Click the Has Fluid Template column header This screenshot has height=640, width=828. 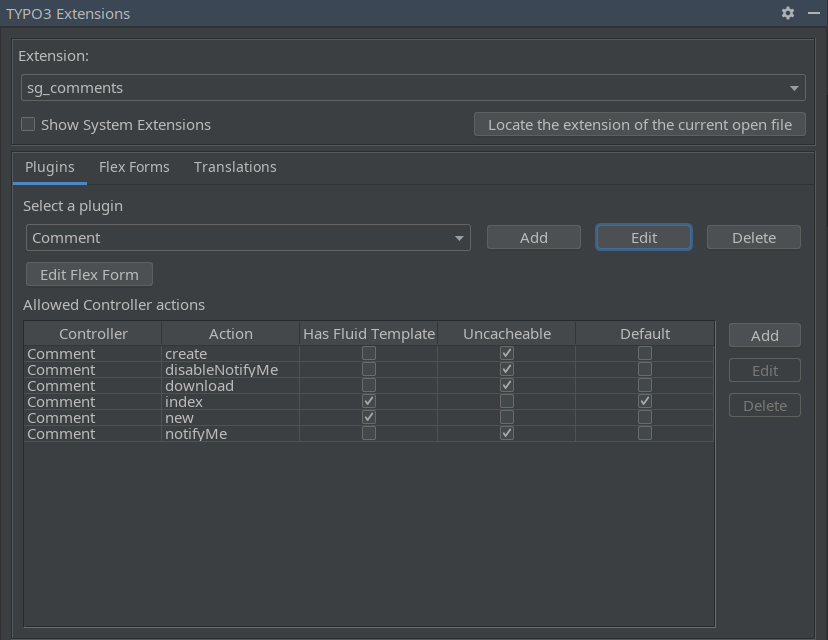[369, 334]
